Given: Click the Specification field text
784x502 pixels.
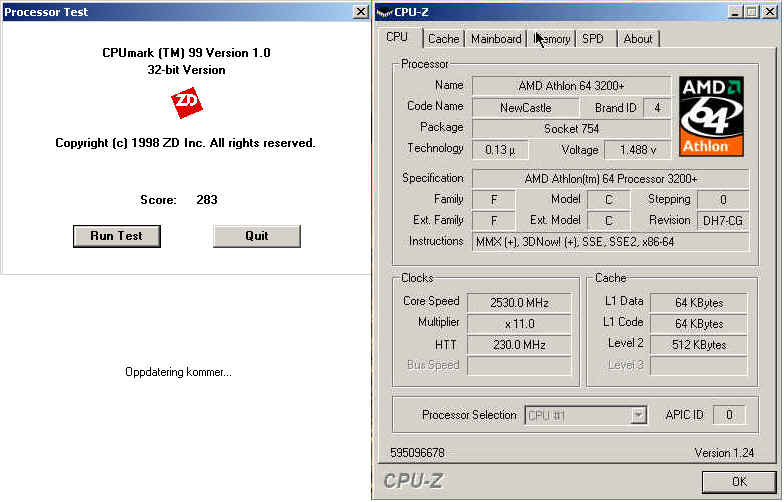Looking at the screenshot, I should (x=610, y=179).
